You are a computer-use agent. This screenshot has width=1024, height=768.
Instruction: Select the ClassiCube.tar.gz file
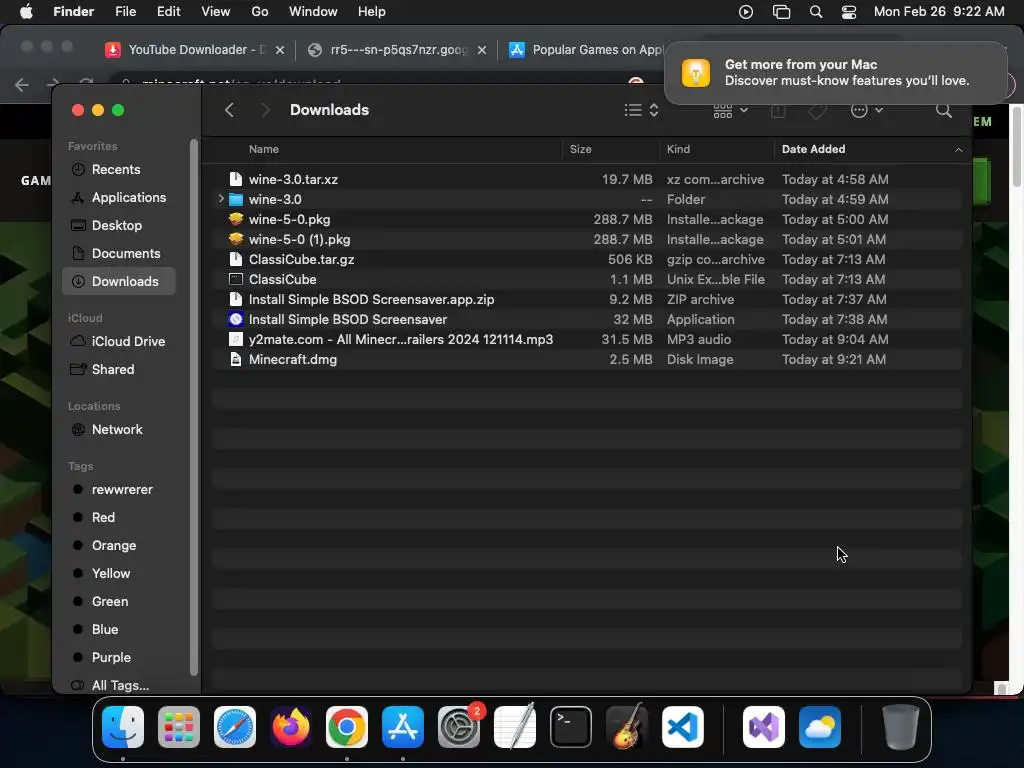pyautogui.click(x=587, y=259)
